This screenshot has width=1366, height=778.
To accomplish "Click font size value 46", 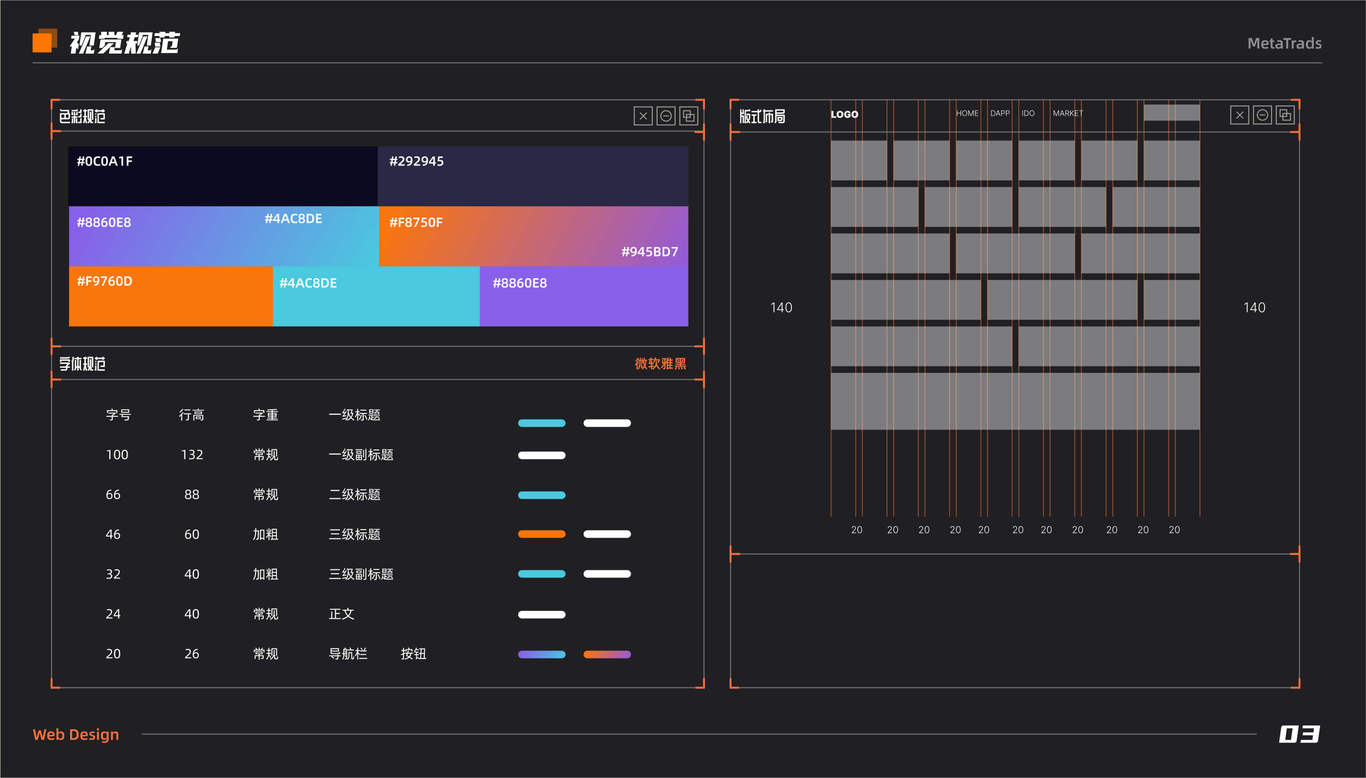I will tap(113, 535).
